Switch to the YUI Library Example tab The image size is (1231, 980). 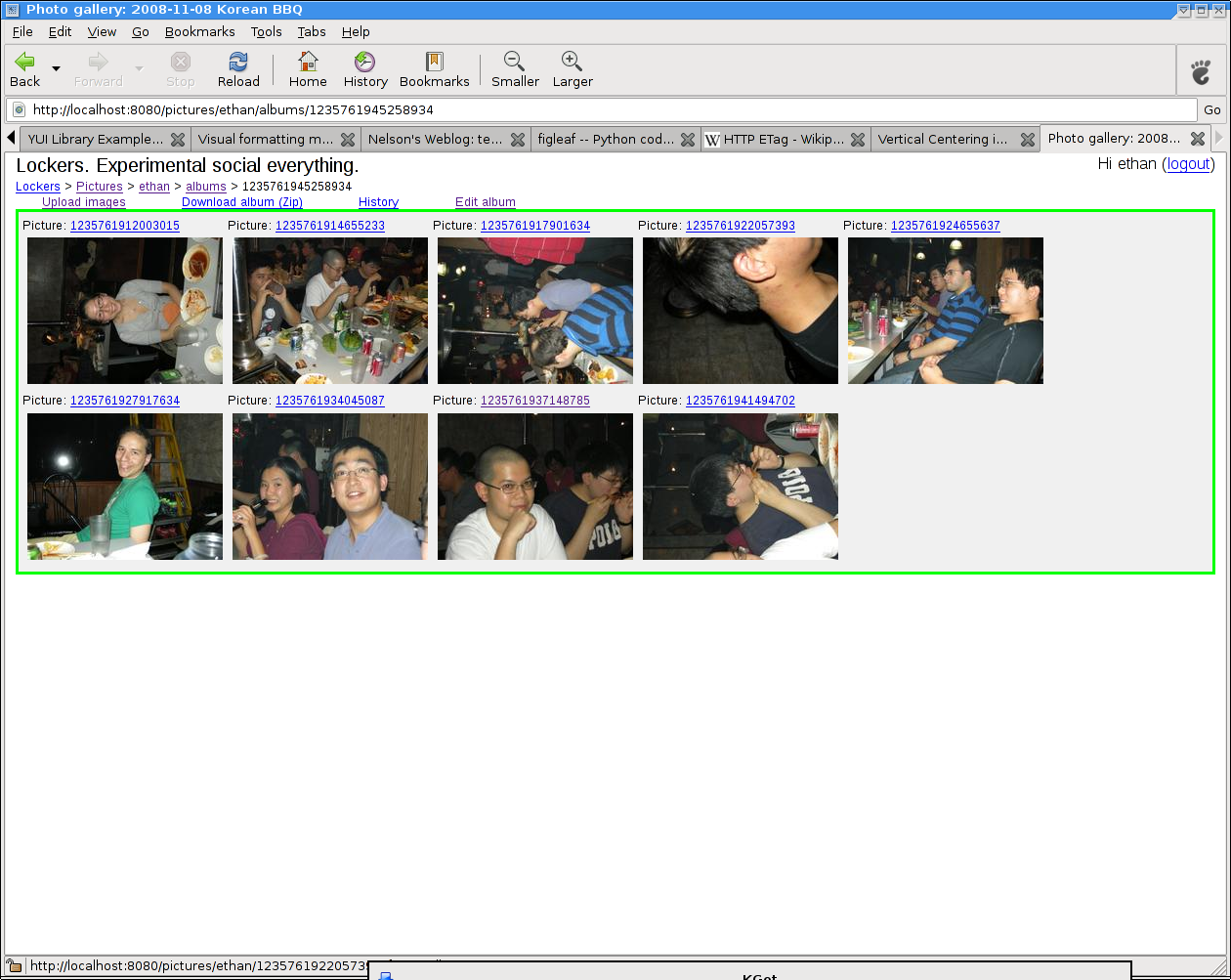tap(96, 139)
